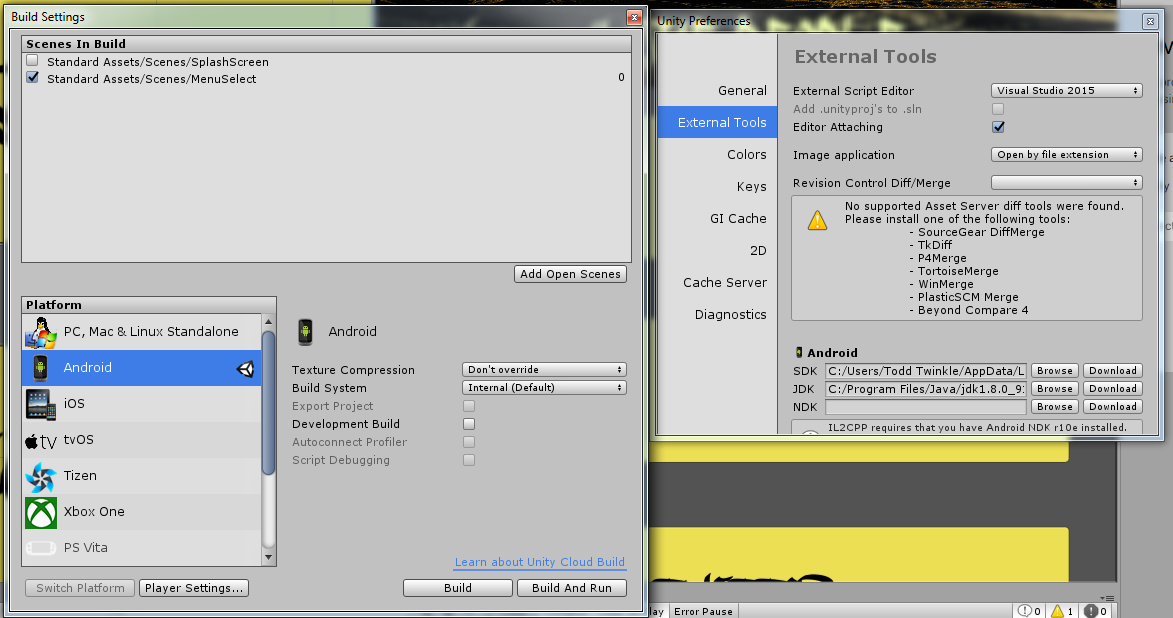Click the small Android icon in External Tools
Image resolution: width=1173 pixels, height=618 pixels.
[799, 352]
